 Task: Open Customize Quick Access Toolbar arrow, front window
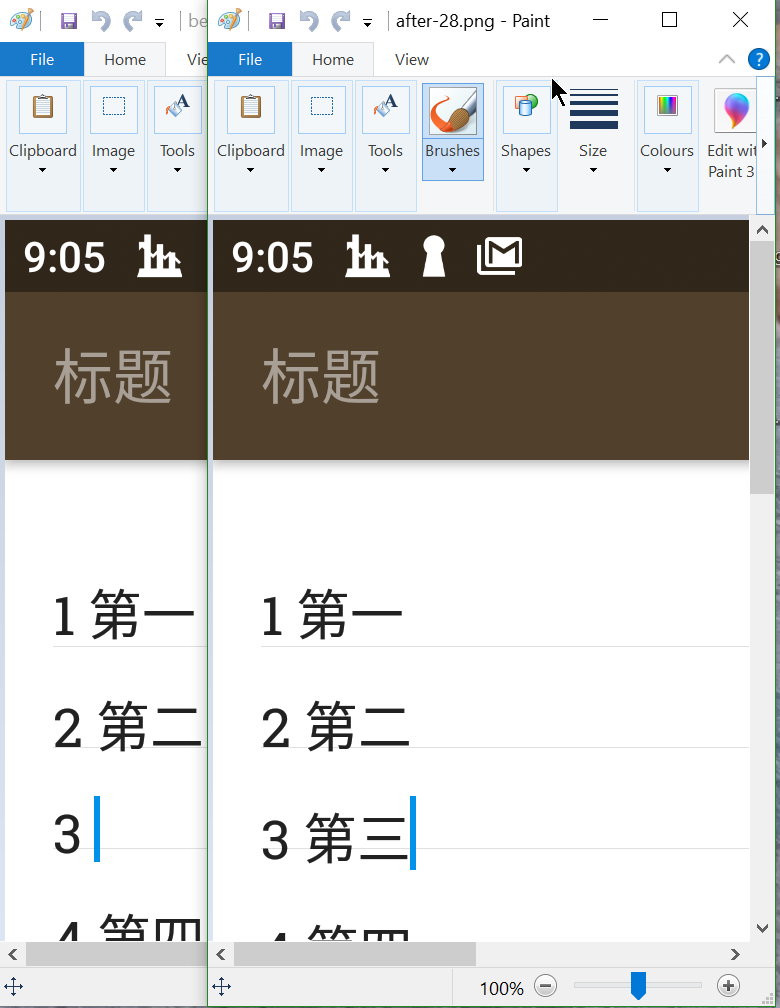[x=368, y=22]
